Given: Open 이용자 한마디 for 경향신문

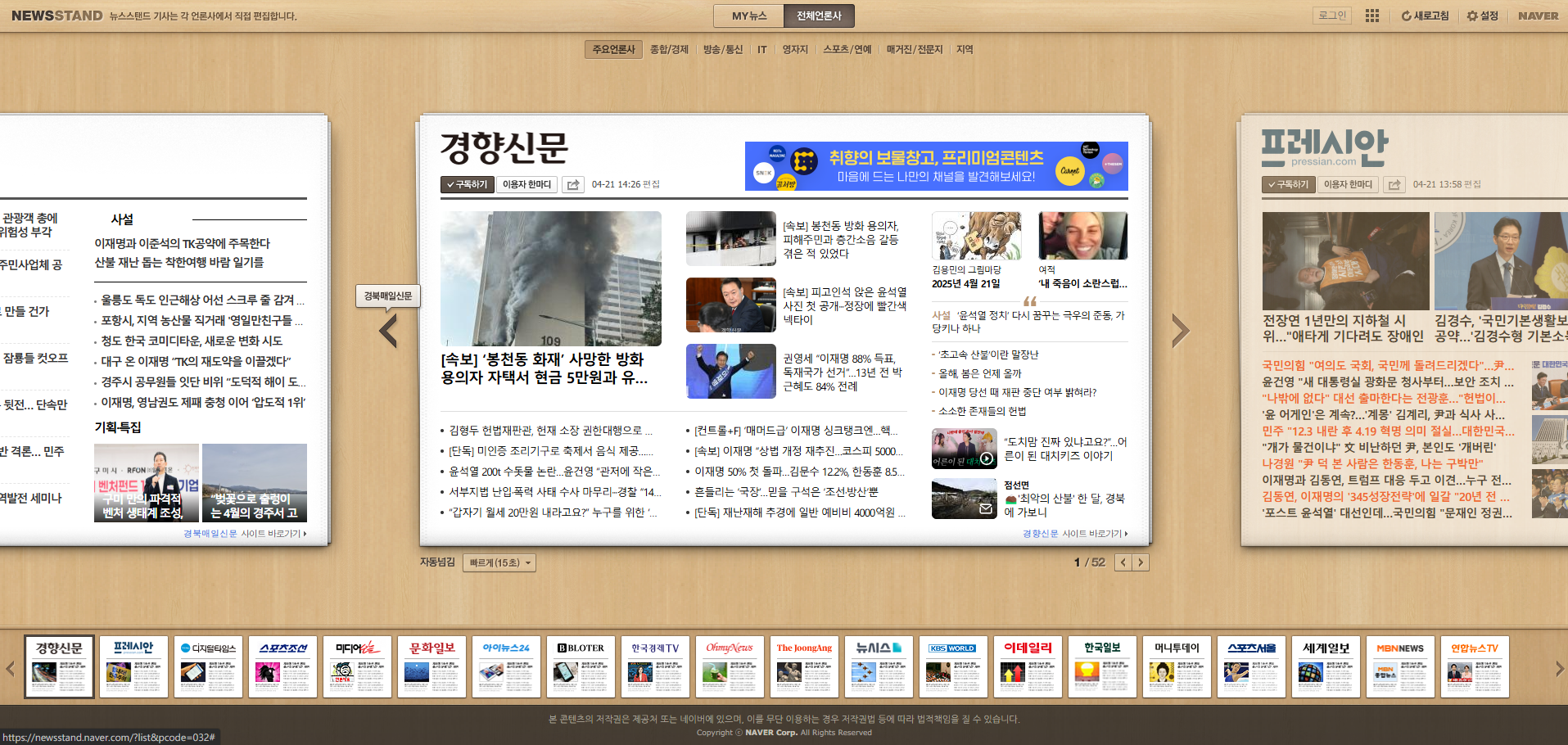Looking at the screenshot, I should tap(526, 185).
